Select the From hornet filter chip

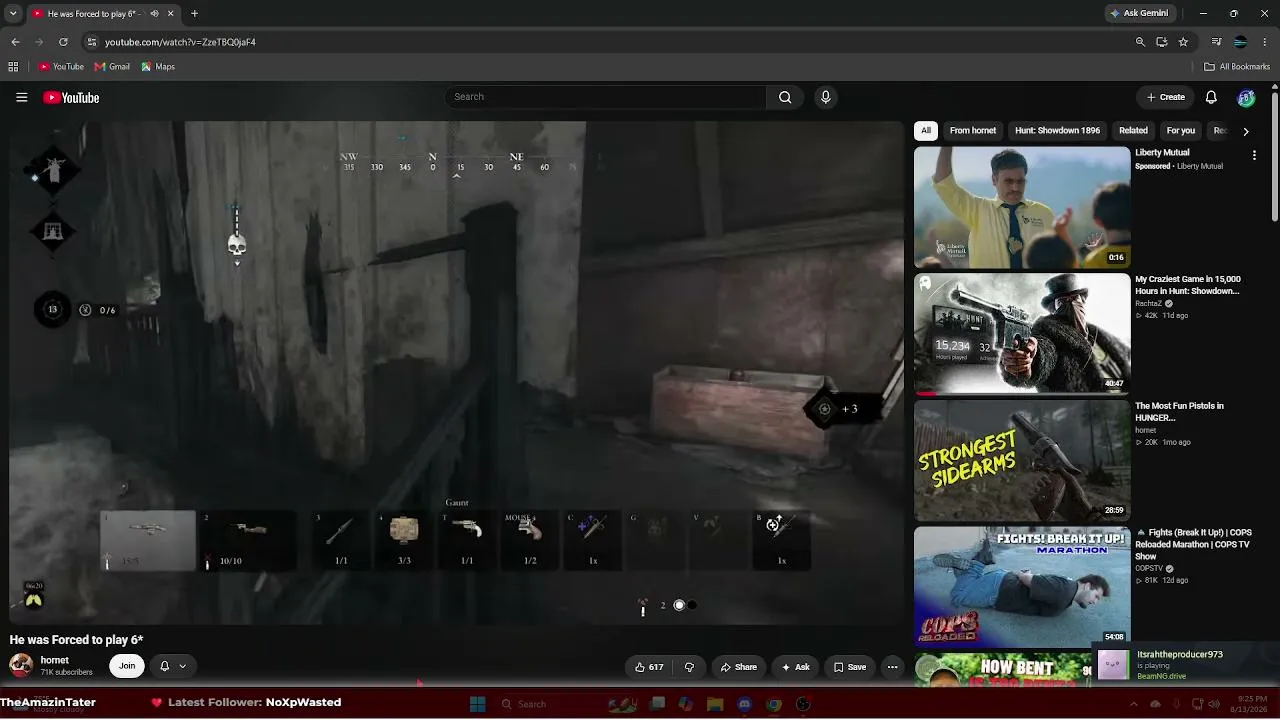pos(973,131)
